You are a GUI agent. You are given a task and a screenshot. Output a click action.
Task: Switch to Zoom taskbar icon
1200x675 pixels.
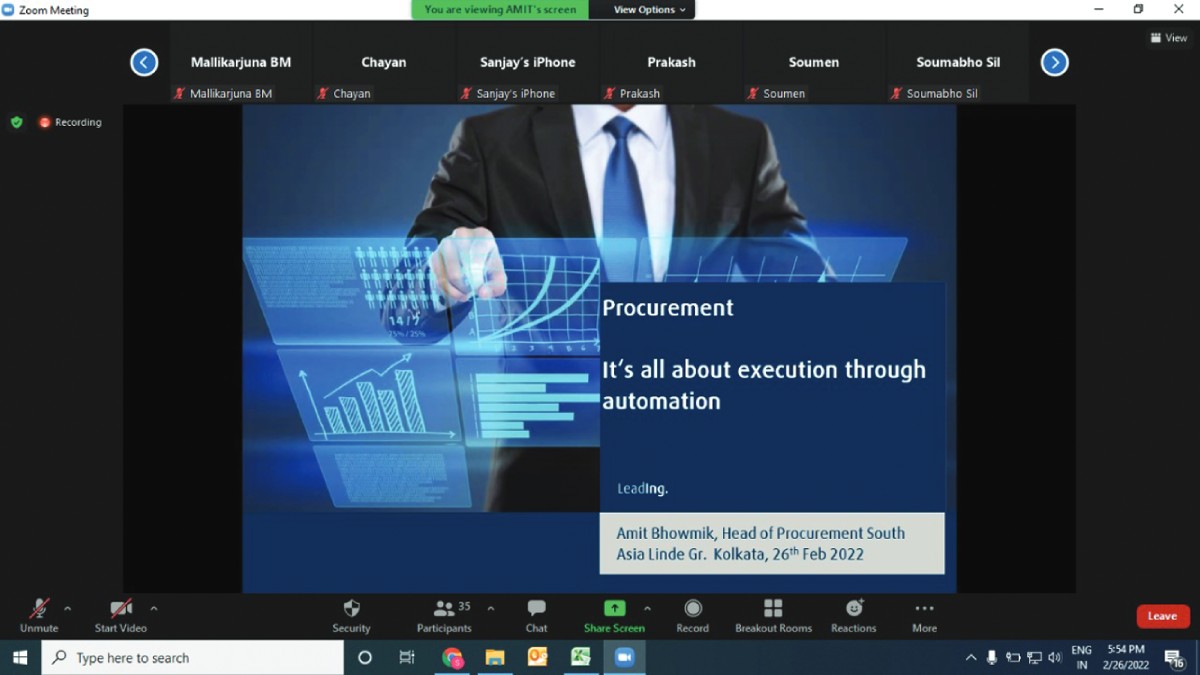click(624, 657)
